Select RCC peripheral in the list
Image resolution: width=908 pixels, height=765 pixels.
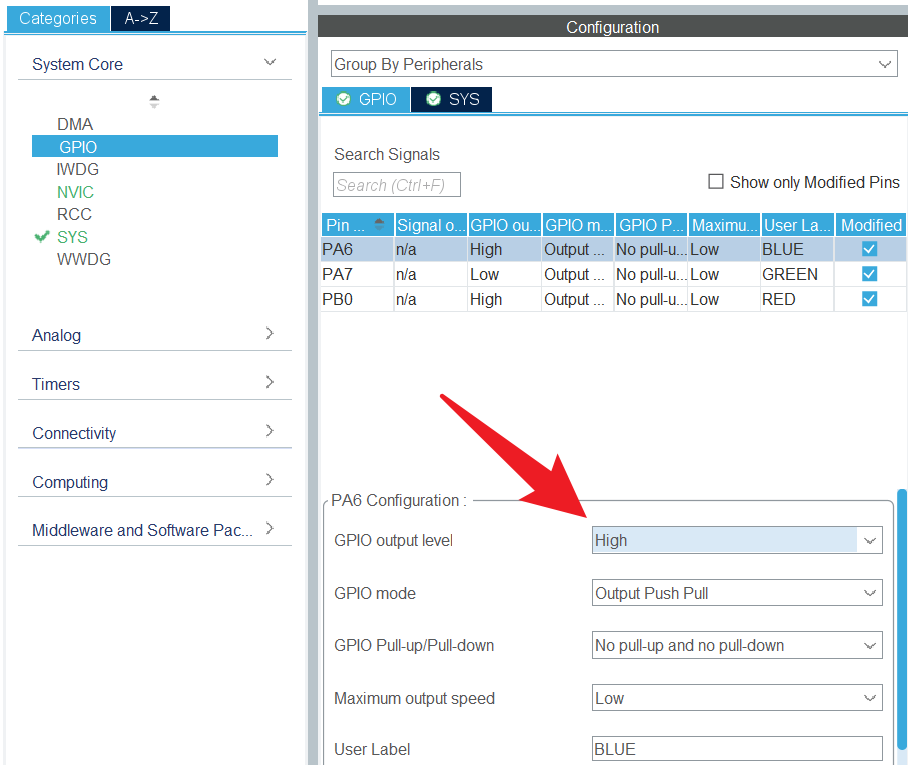[74, 214]
